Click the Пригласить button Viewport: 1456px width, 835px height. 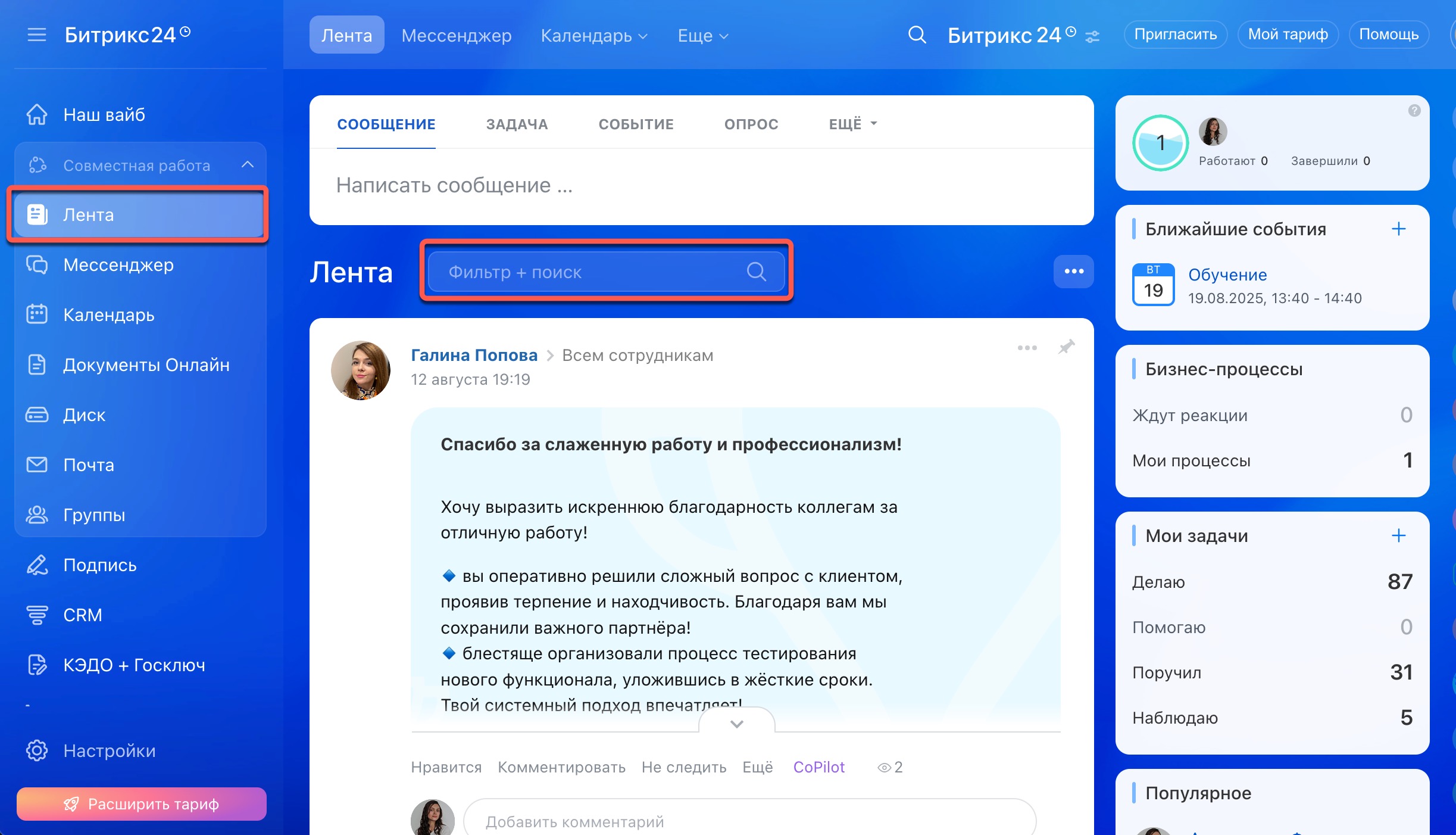coord(1176,35)
